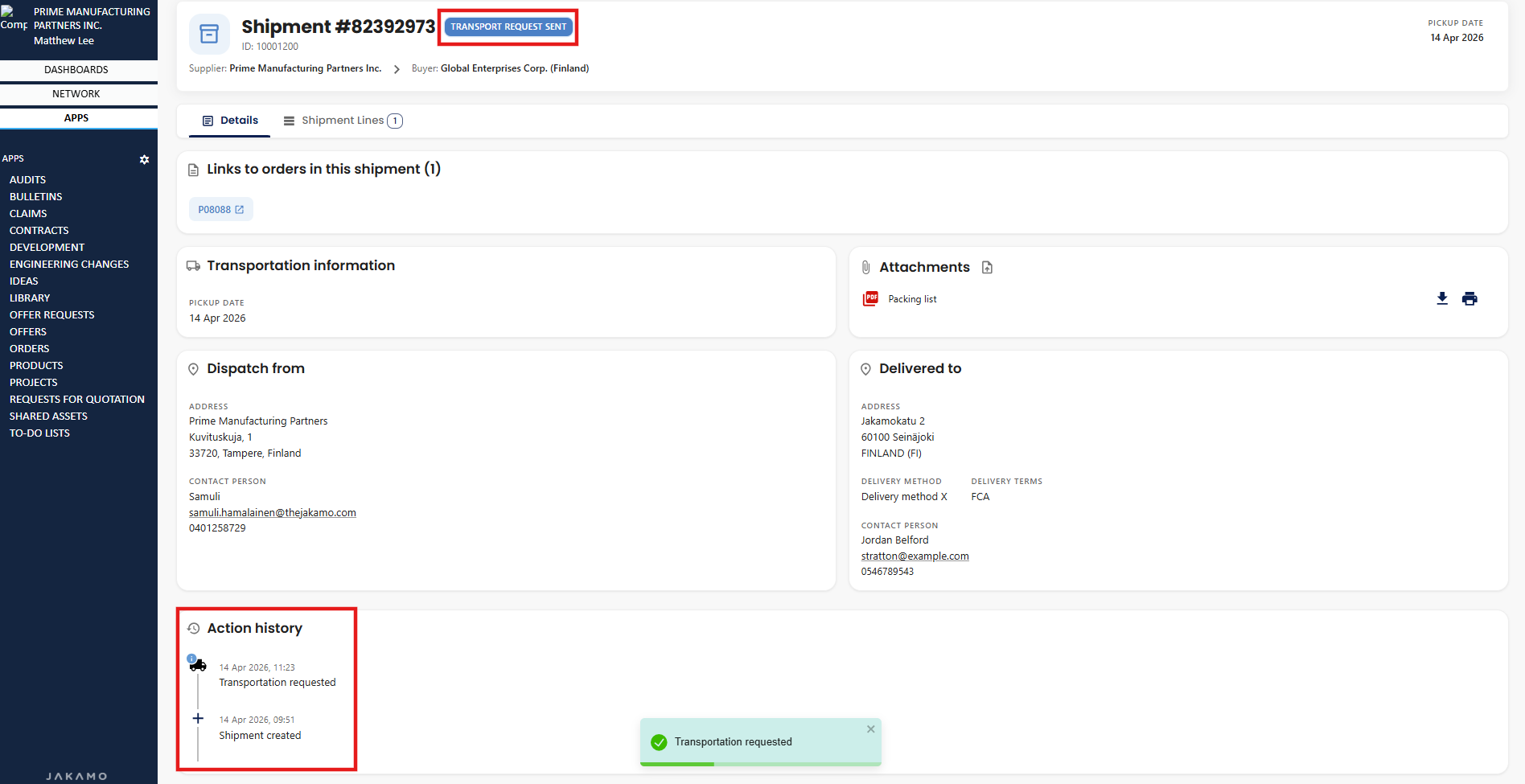
Task: Open ORDERS in the apps sidebar
Action: [30, 349]
